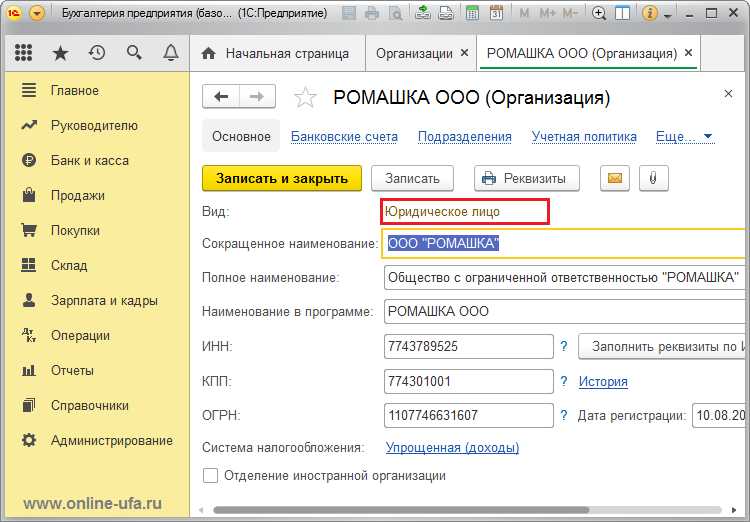This screenshot has height=522, width=750.
Task: Close the Организации tab
Action: coord(464,53)
